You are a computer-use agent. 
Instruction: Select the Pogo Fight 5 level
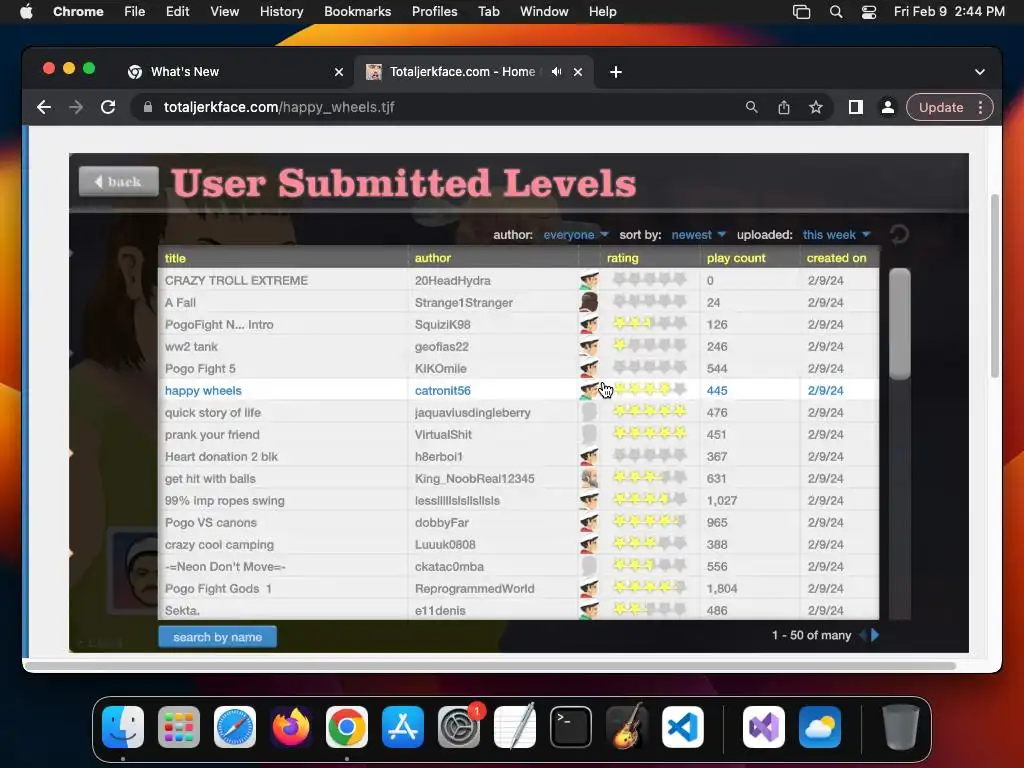[519, 368]
